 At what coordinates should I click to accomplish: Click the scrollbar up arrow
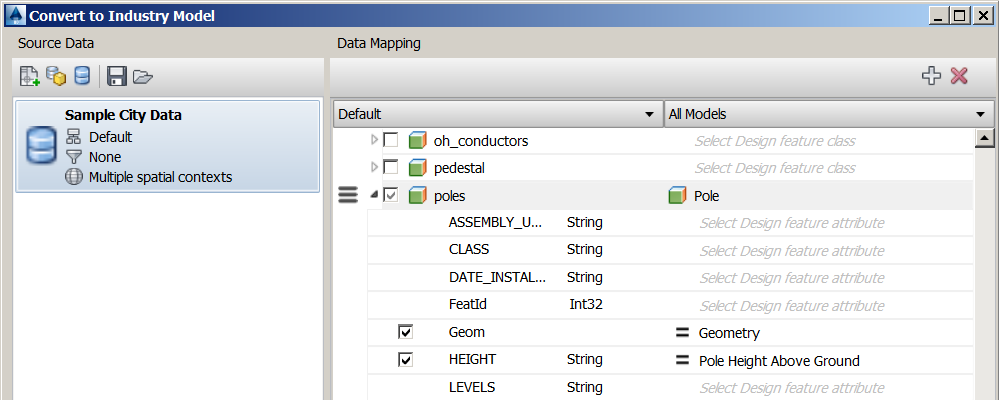tap(983, 140)
